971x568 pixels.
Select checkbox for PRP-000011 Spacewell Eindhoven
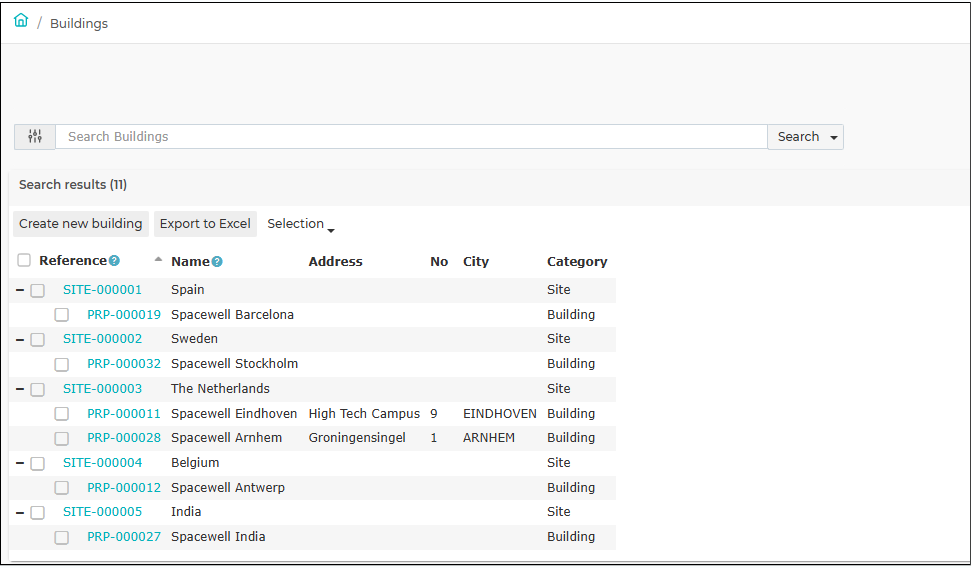[x=61, y=414]
